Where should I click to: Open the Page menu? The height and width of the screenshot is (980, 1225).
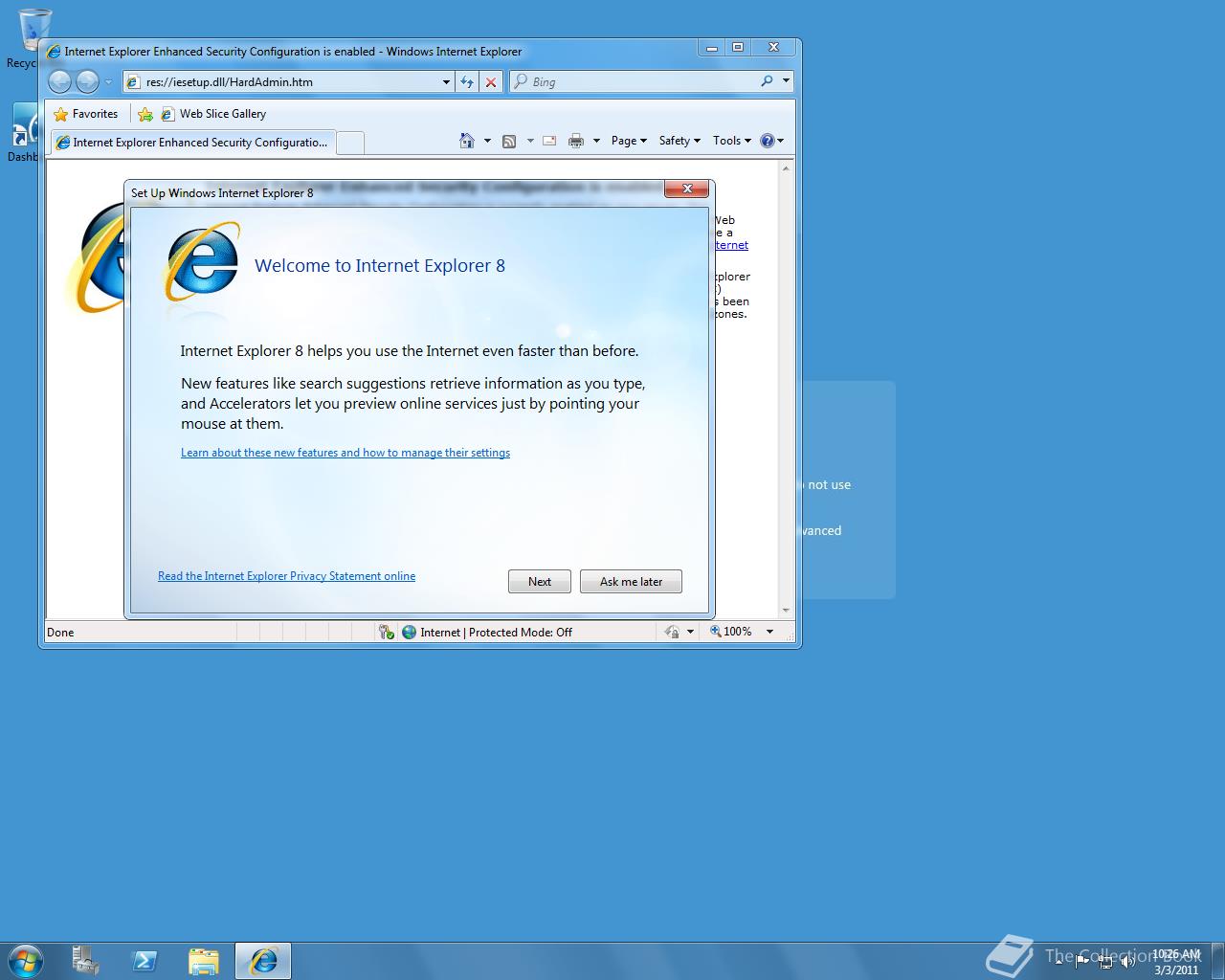(x=629, y=141)
